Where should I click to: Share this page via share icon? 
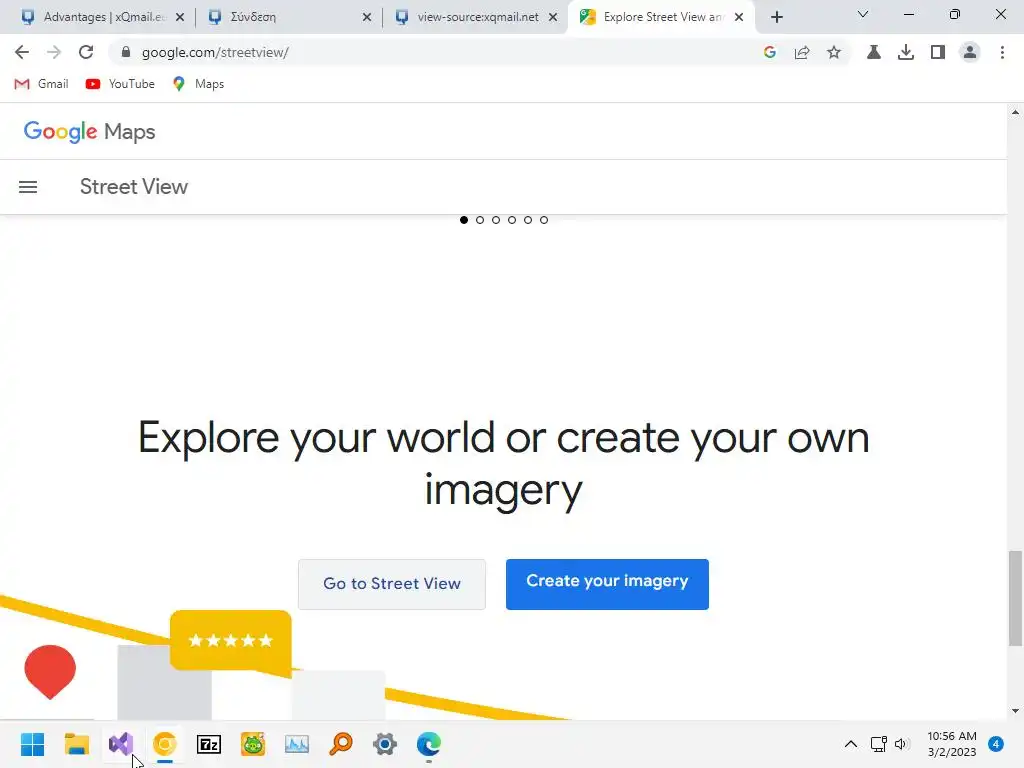pos(802,52)
